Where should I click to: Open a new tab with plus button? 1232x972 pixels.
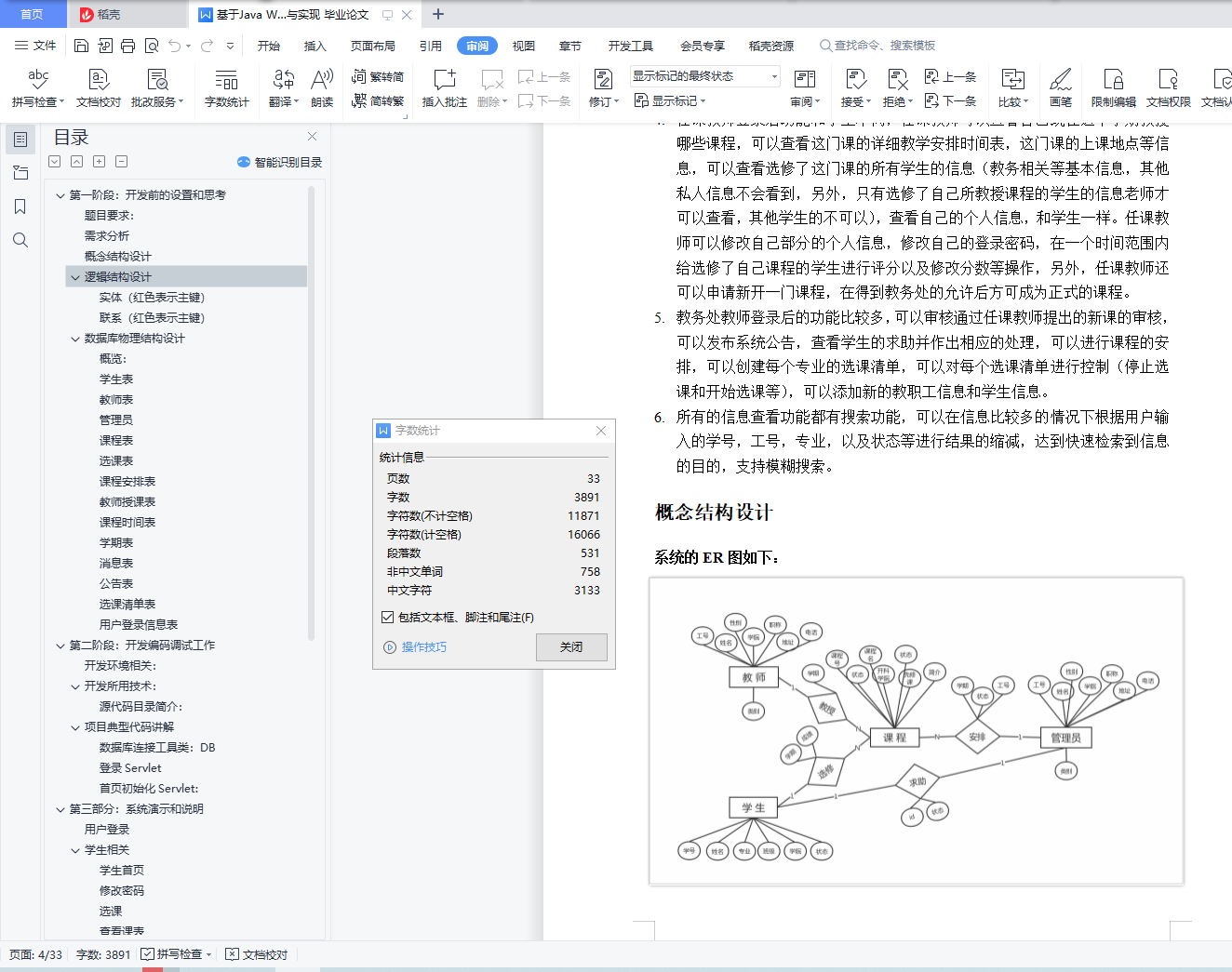click(x=438, y=14)
